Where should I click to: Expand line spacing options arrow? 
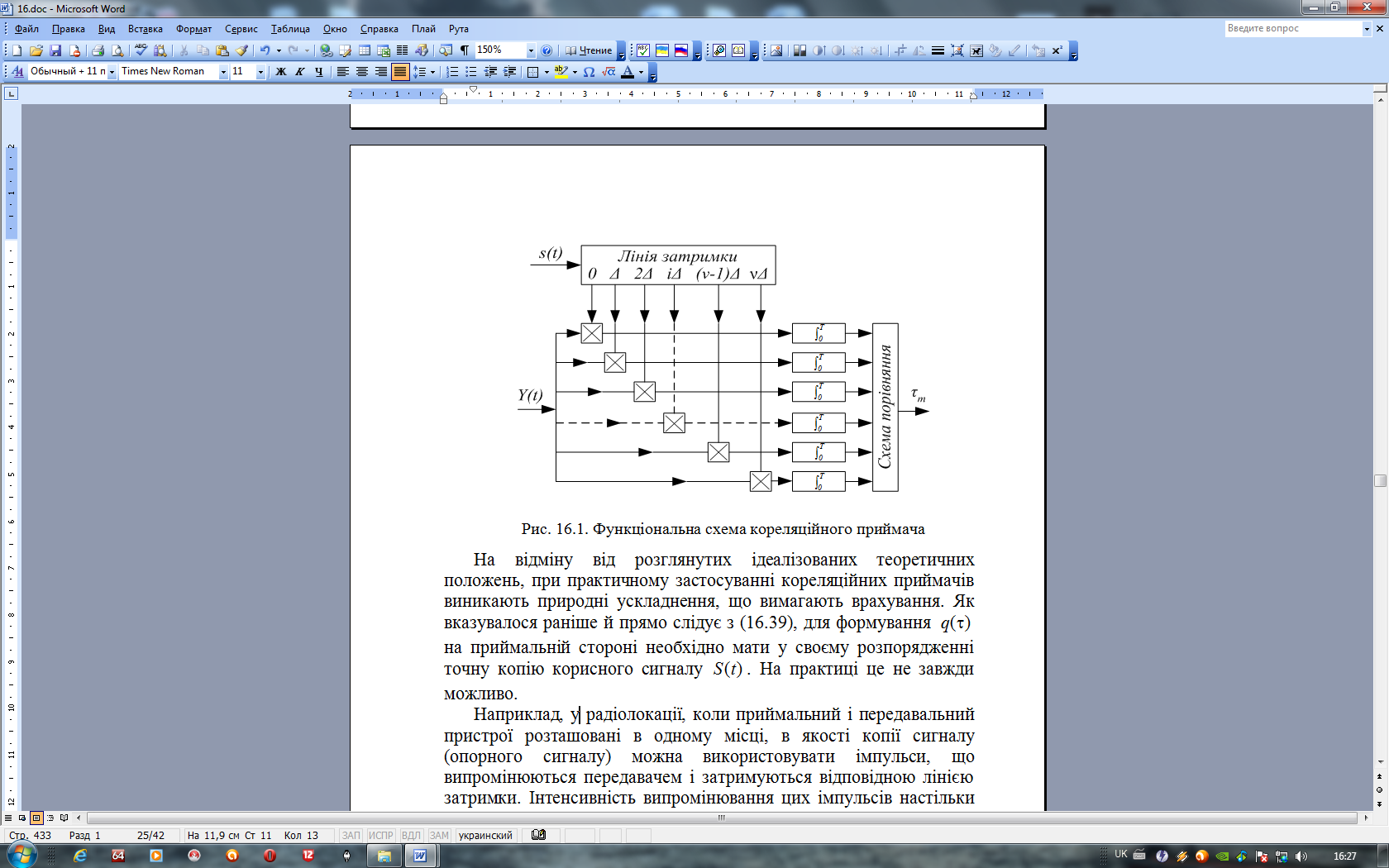[432, 72]
